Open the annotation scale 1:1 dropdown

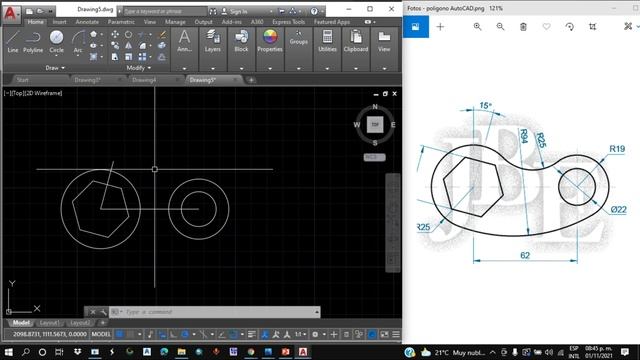pyautogui.click(x=300, y=334)
